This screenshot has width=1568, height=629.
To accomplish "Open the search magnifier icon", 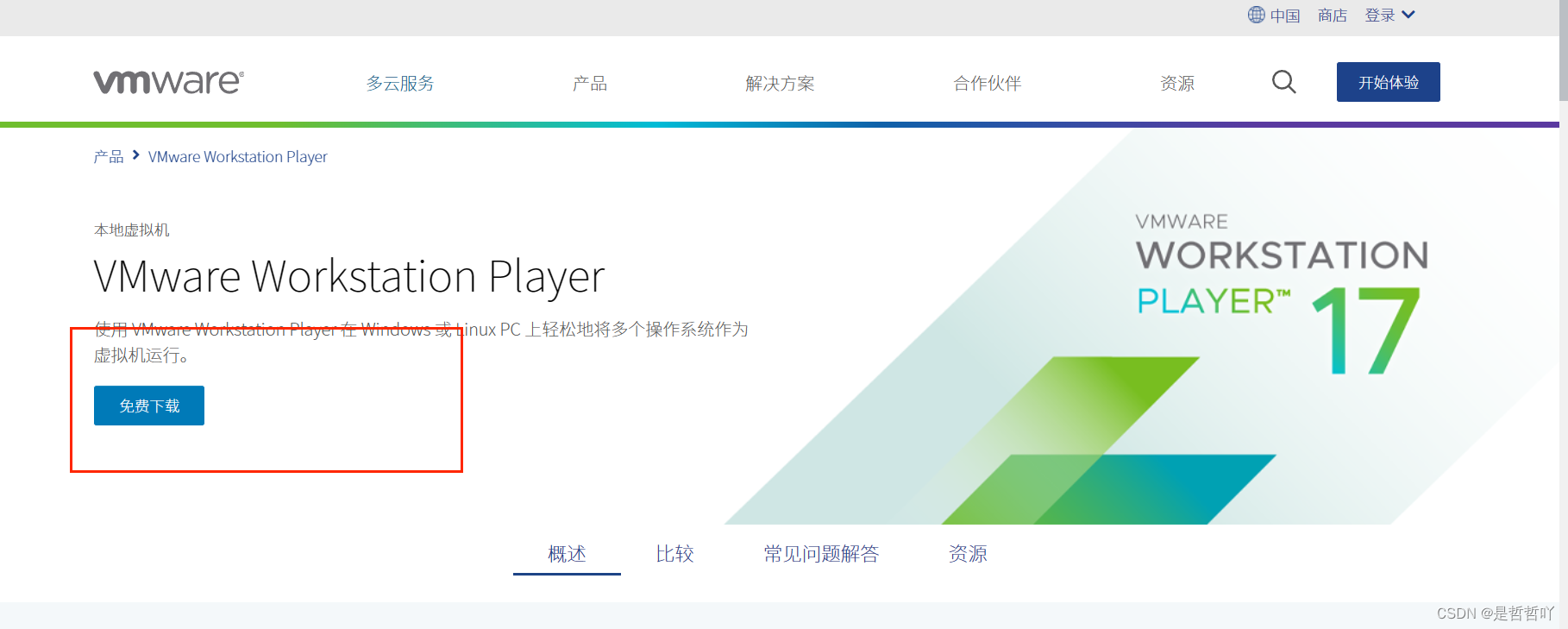I will coord(1283,82).
